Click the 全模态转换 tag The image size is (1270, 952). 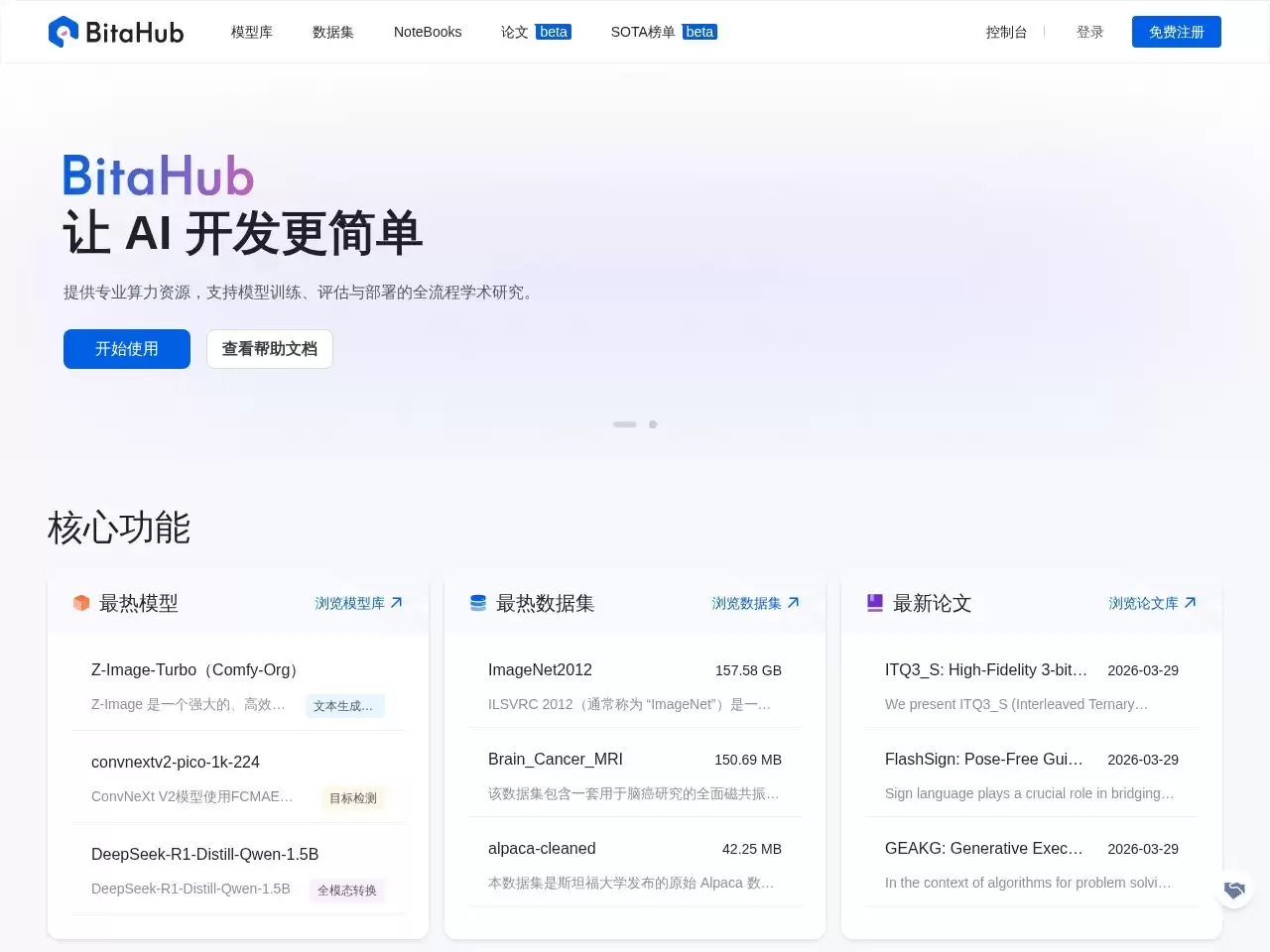[347, 891]
